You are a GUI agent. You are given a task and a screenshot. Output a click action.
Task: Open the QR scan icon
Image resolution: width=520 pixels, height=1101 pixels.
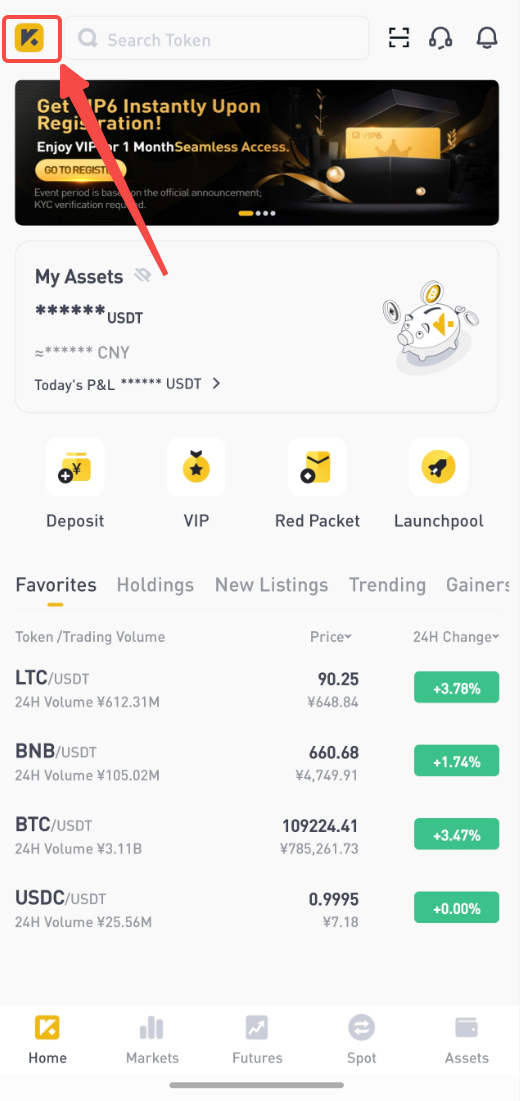[399, 38]
